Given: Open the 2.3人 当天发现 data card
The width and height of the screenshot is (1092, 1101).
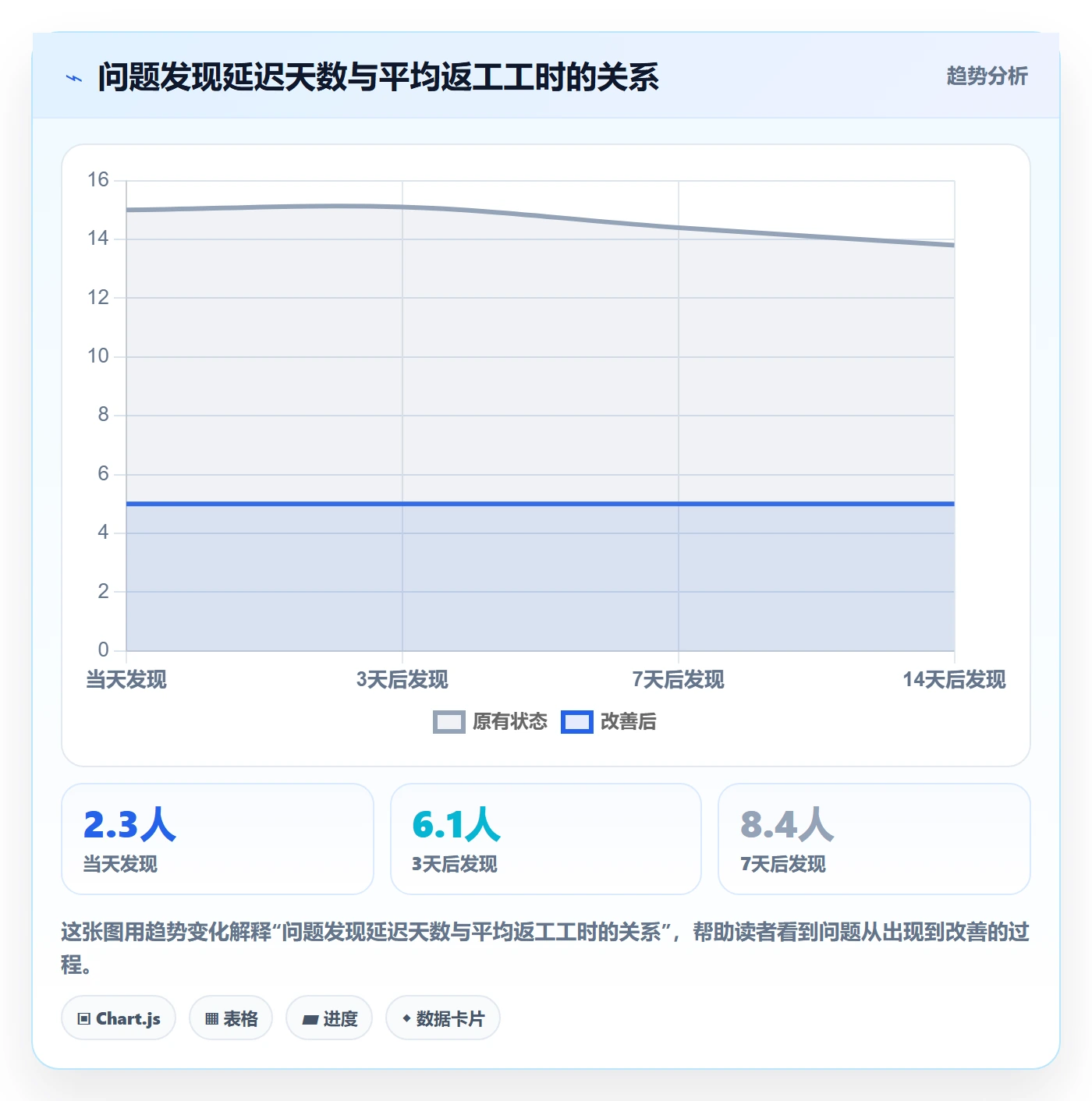Looking at the screenshot, I should [218, 839].
